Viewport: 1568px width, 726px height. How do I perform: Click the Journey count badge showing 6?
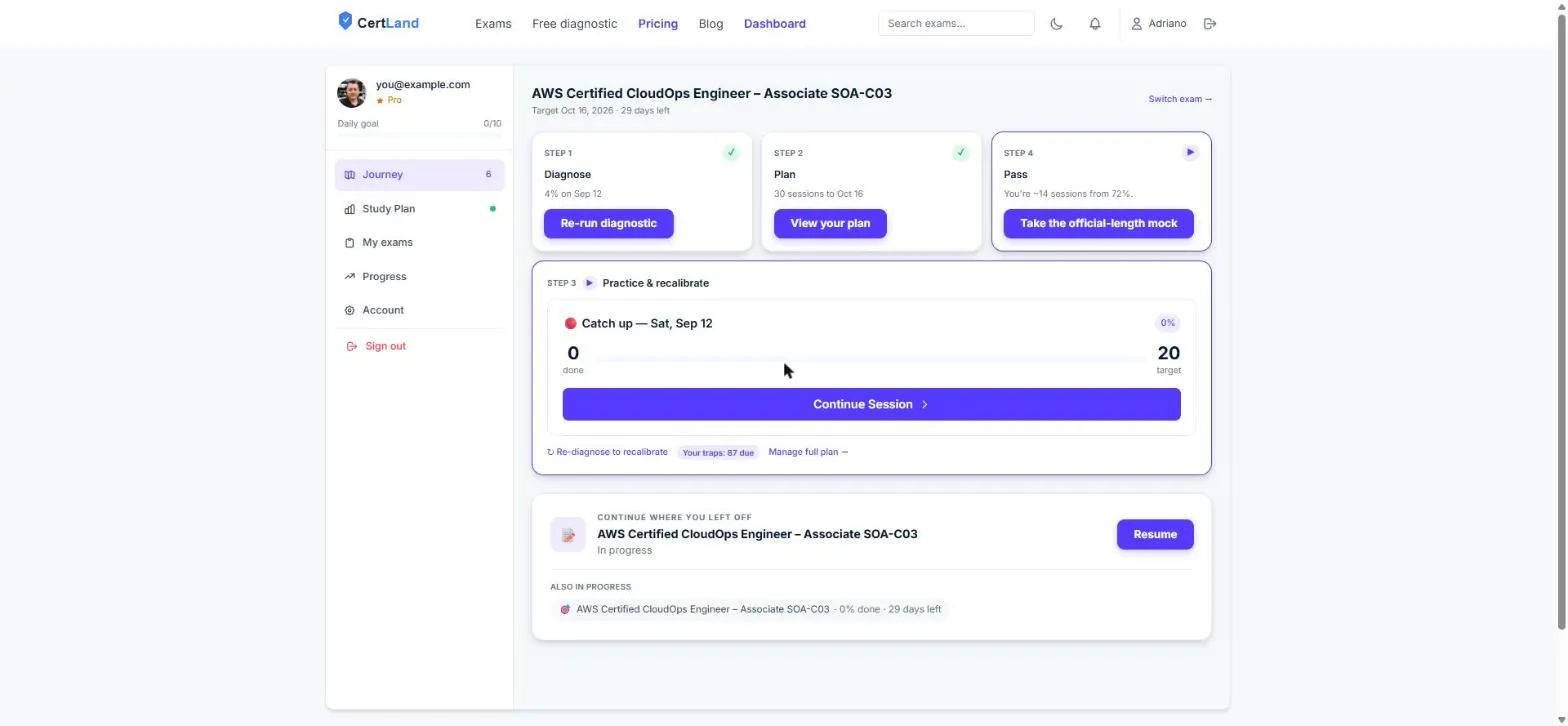[489, 175]
